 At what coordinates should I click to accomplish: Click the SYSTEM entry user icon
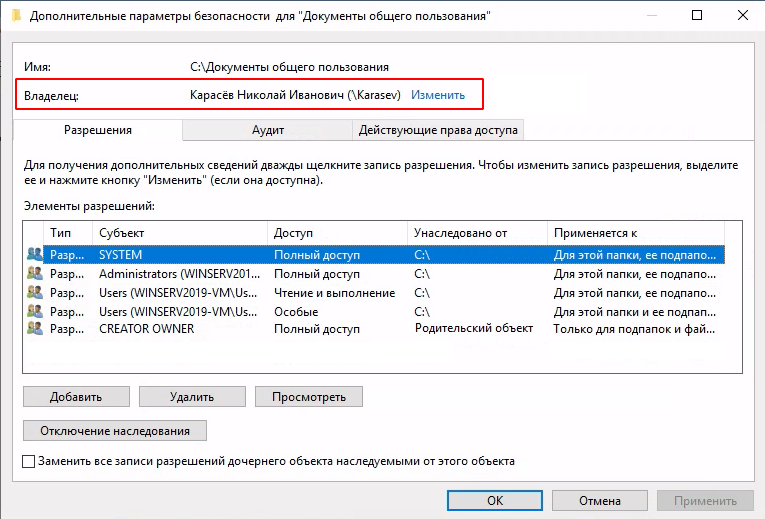35,255
